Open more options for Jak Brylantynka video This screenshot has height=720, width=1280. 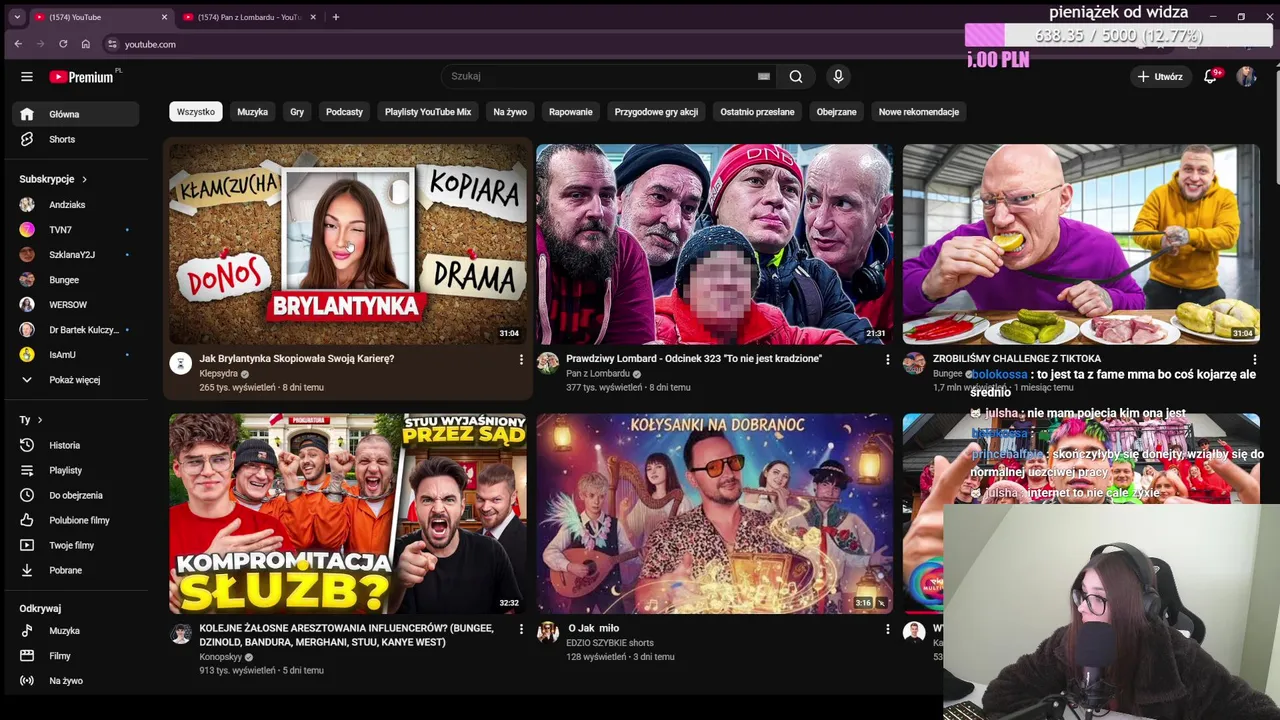click(x=521, y=359)
